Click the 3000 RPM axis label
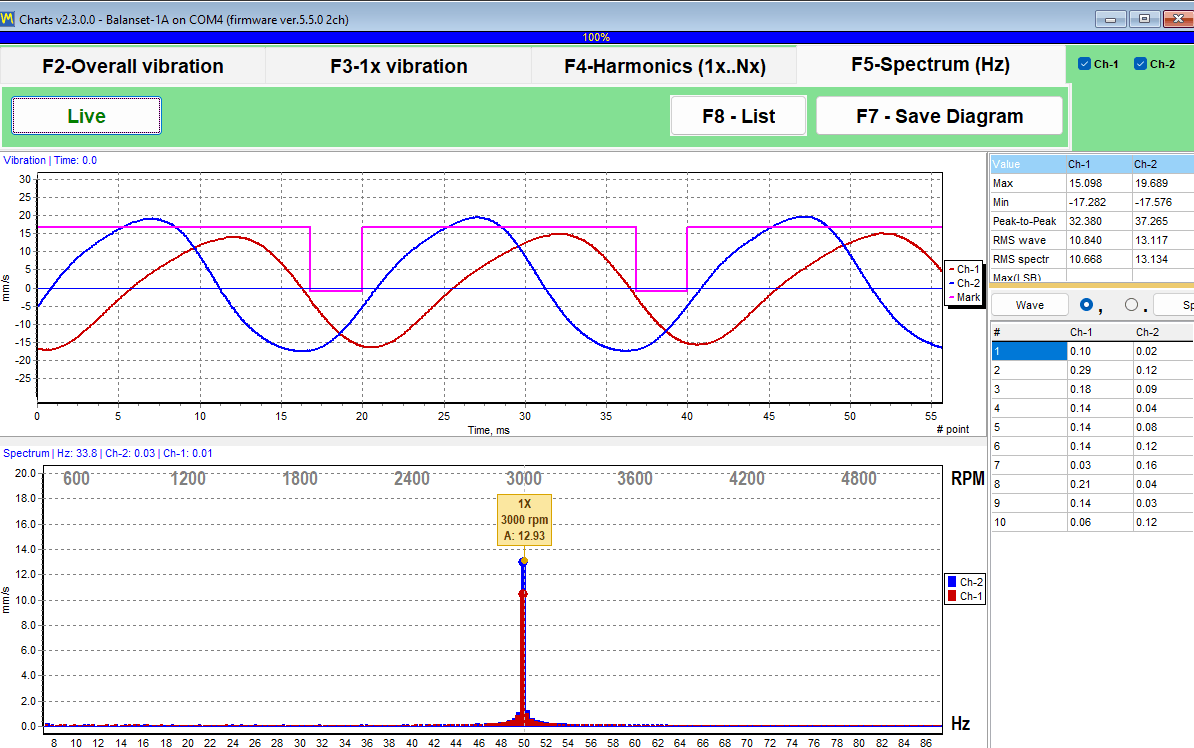The image size is (1194, 748). [x=524, y=478]
